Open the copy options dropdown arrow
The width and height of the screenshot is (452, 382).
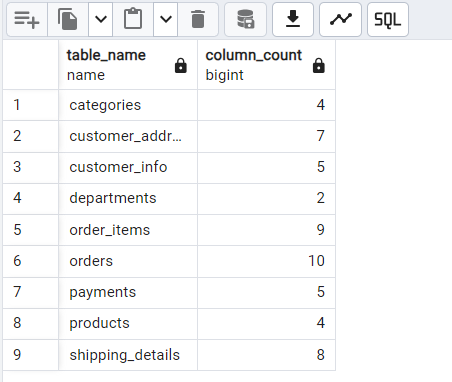(101, 19)
